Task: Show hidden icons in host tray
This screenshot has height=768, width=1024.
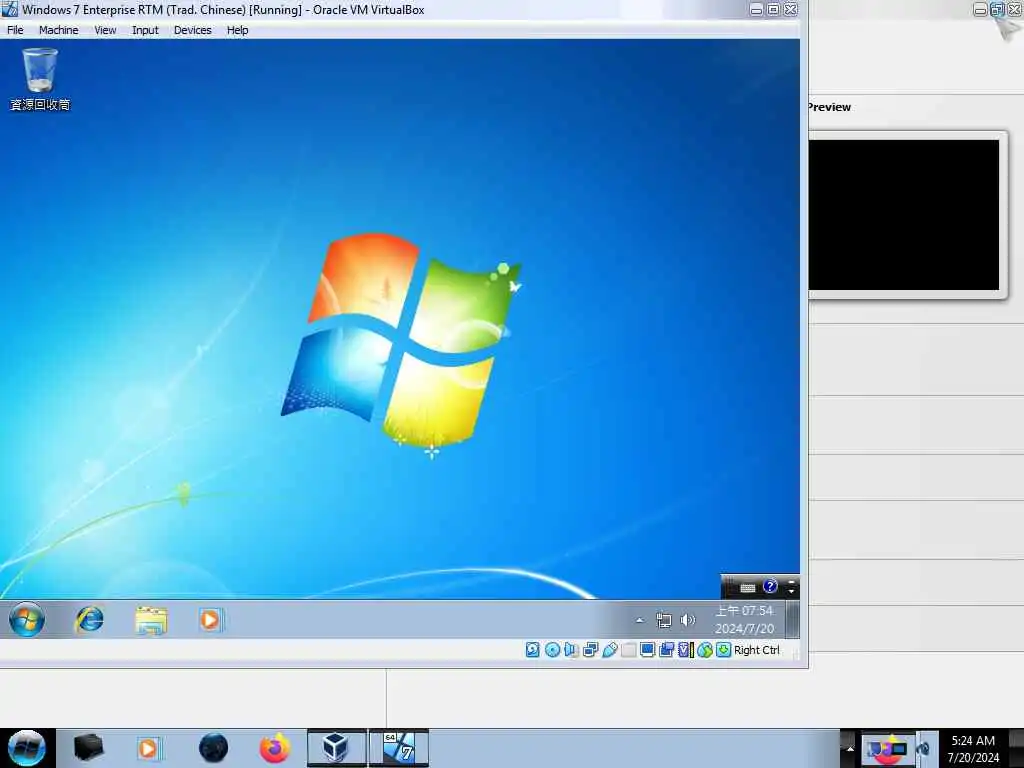Action: pyautogui.click(x=850, y=748)
